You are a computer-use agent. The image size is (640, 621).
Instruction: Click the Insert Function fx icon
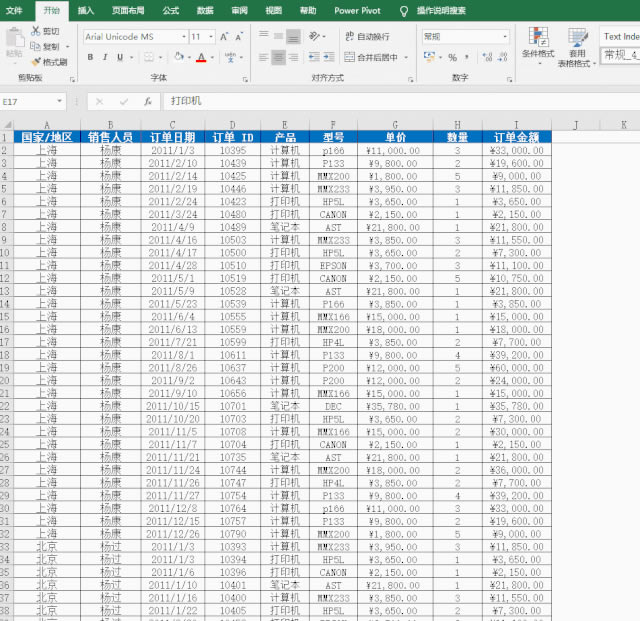coord(148,101)
